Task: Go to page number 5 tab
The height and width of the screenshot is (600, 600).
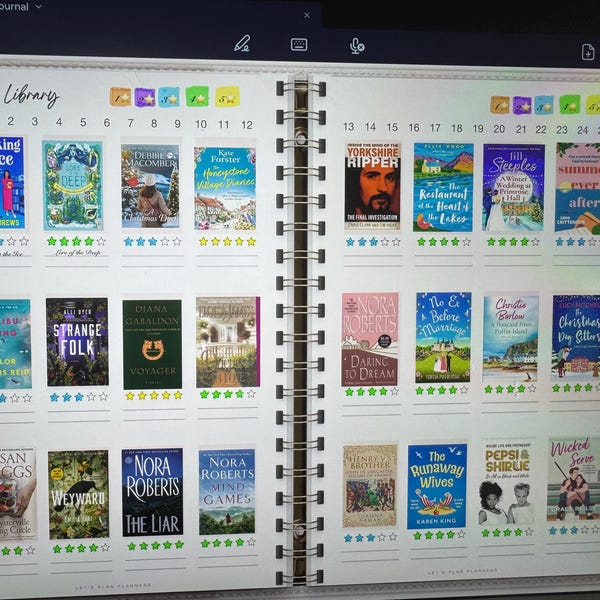Action: click(x=83, y=122)
